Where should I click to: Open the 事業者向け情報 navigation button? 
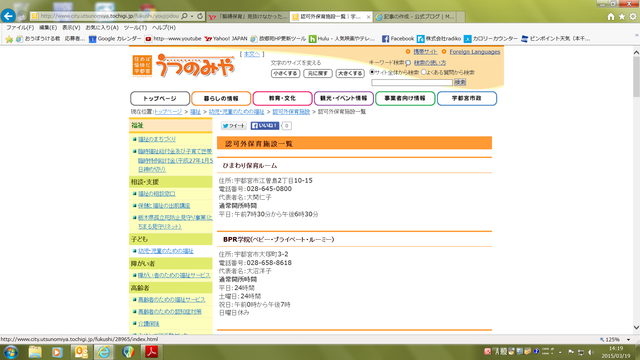(405, 98)
